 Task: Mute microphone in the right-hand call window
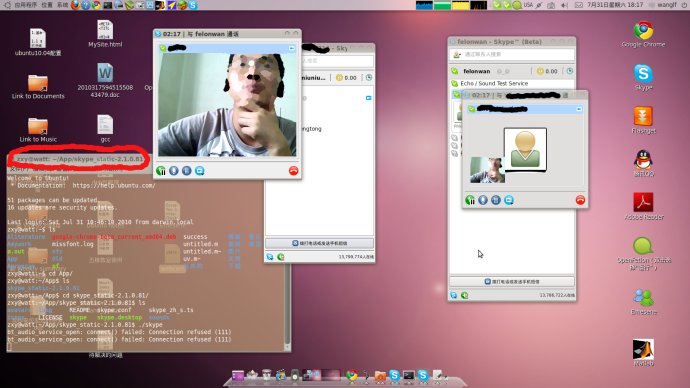(483, 200)
